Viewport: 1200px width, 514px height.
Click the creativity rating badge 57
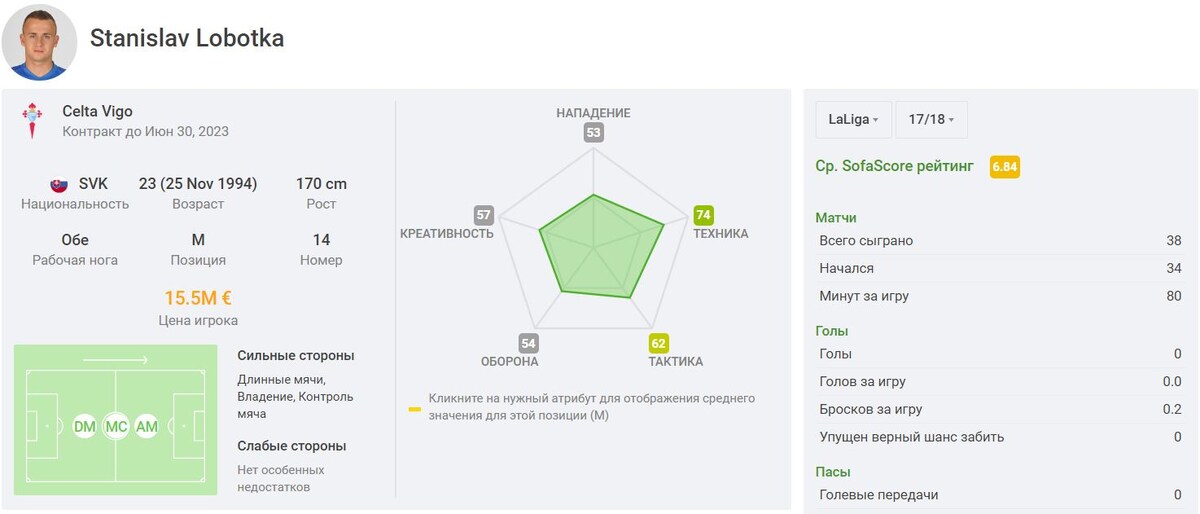point(484,215)
